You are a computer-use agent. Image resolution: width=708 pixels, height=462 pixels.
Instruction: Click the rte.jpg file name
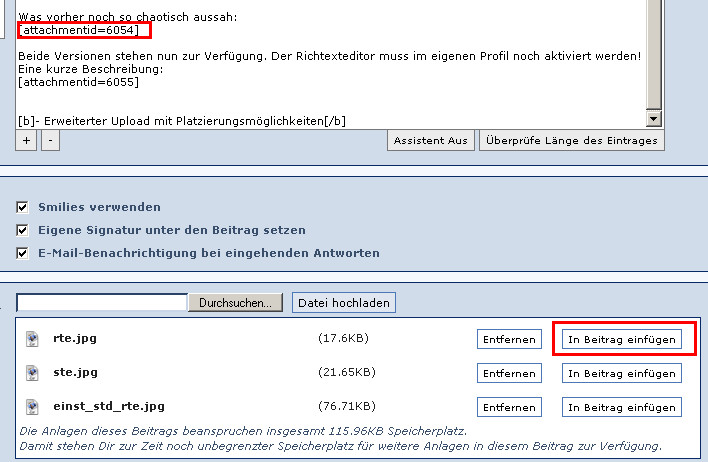pyautogui.click(x=75, y=338)
